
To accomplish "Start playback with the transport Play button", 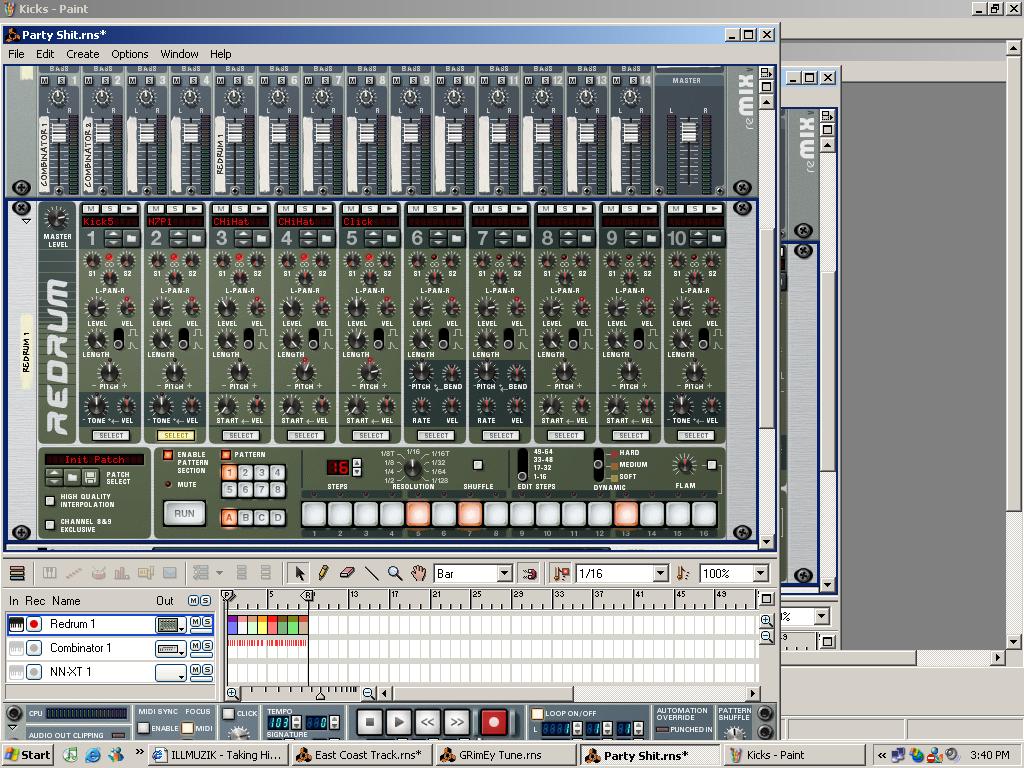I will [x=398, y=722].
